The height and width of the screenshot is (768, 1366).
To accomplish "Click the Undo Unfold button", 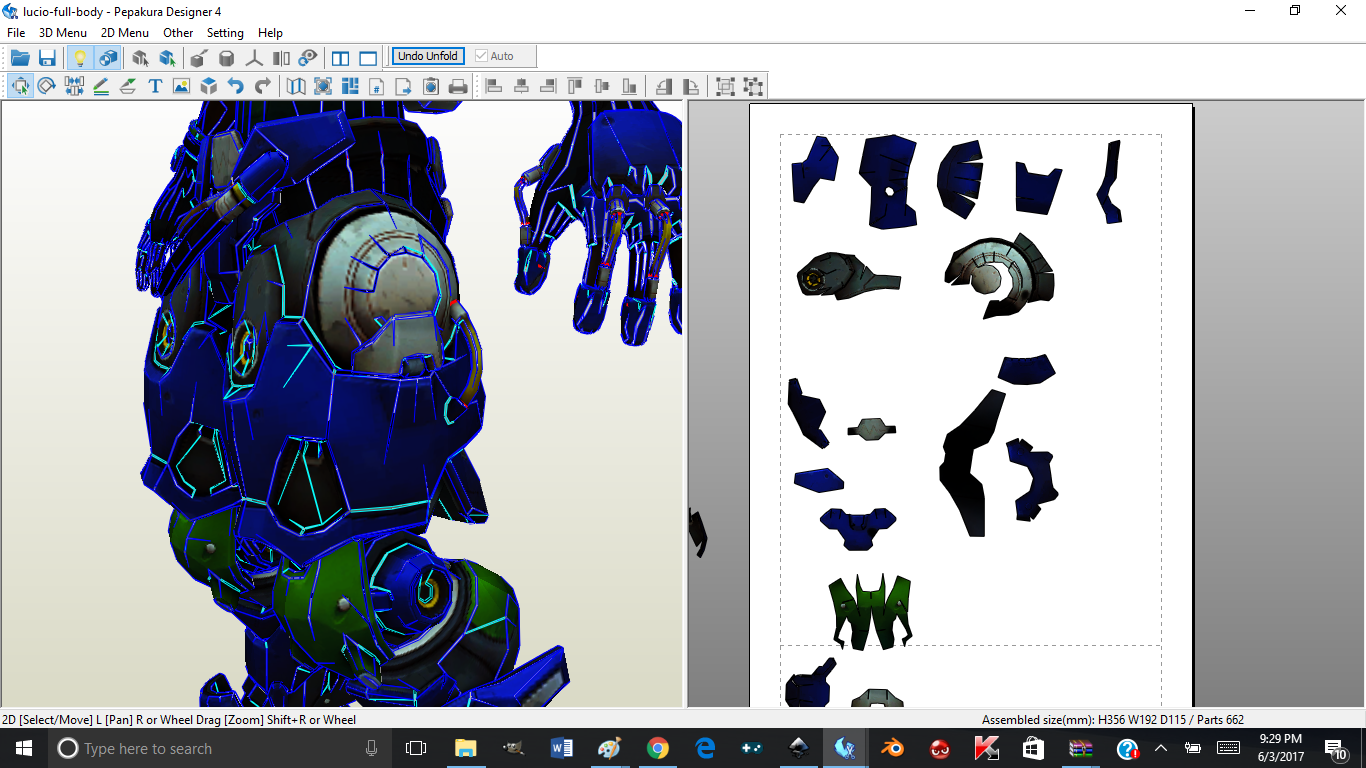I will pyautogui.click(x=428, y=56).
